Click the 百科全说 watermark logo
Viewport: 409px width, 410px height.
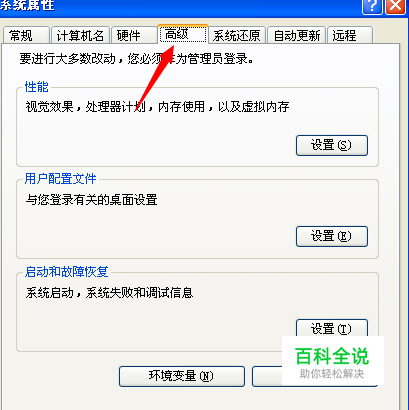[332, 361]
